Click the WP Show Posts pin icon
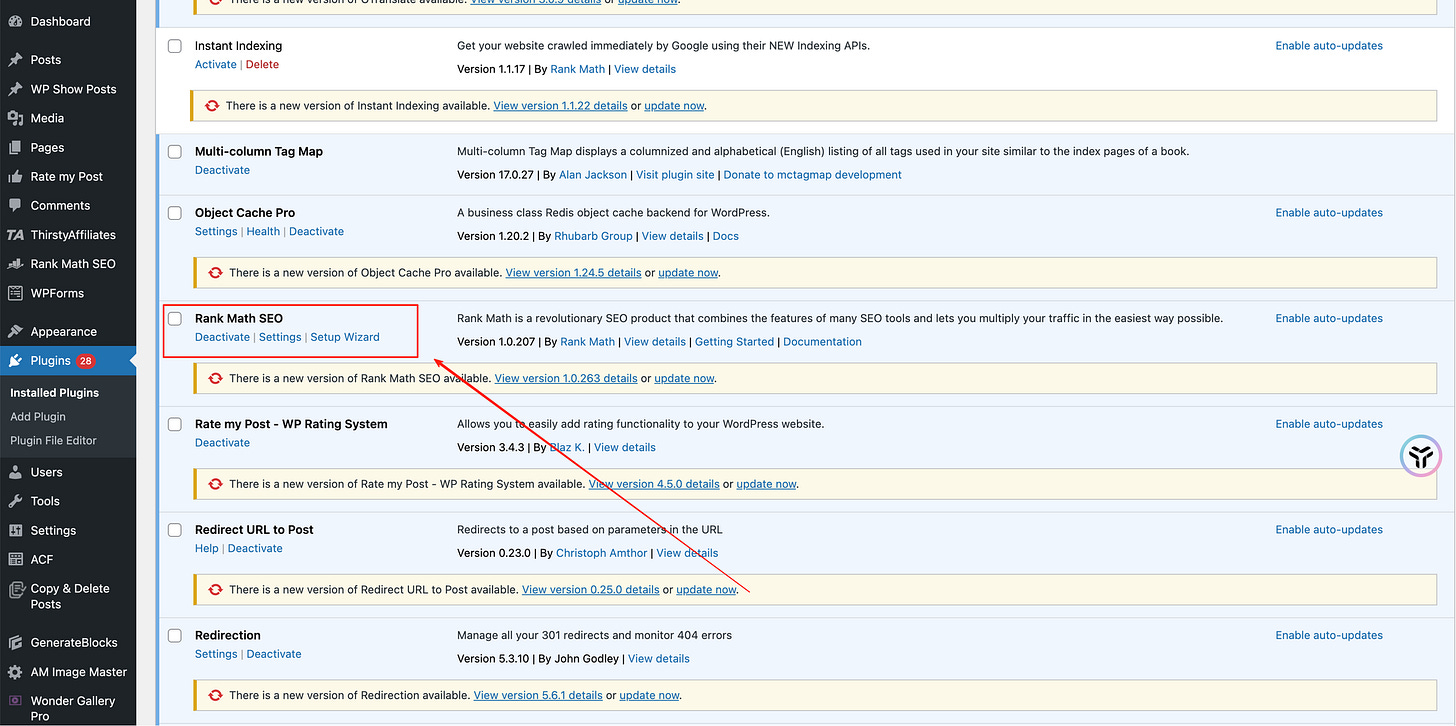The image size is (1456, 726). click(15, 89)
